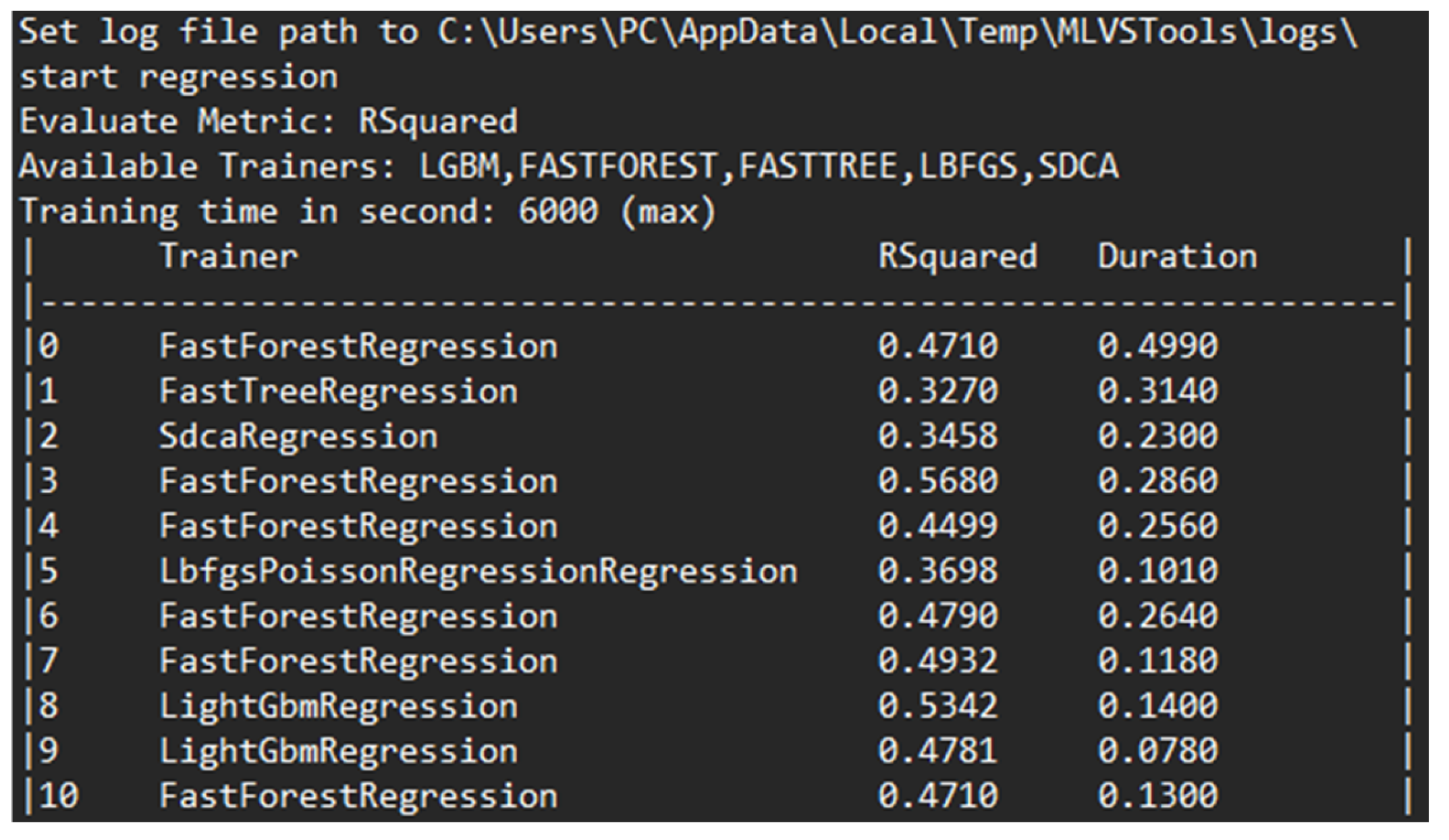Click FastForestRegression in row 0
The image size is (1449, 840).
(358, 347)
